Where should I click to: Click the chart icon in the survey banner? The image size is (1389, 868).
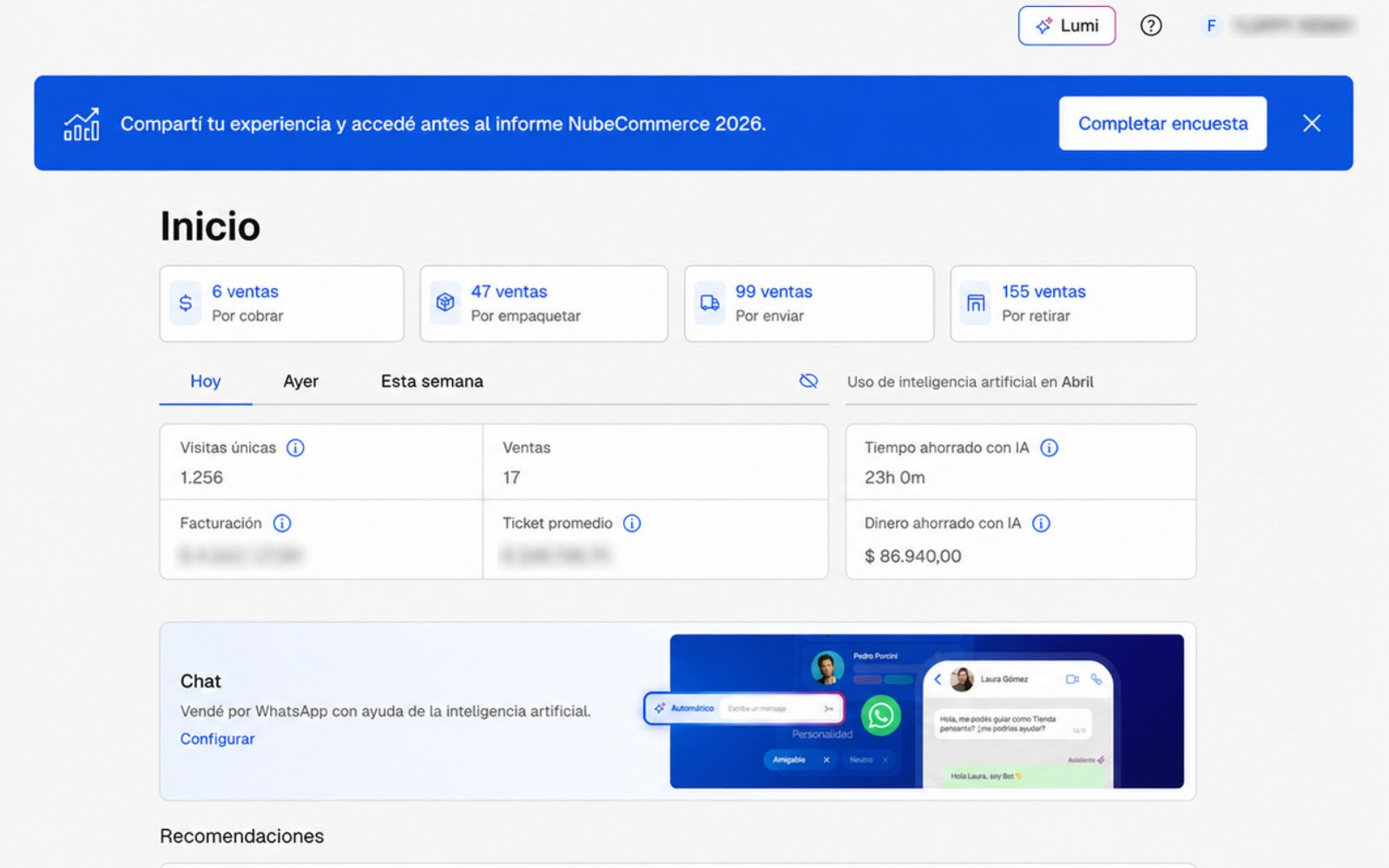coord(82,124)
